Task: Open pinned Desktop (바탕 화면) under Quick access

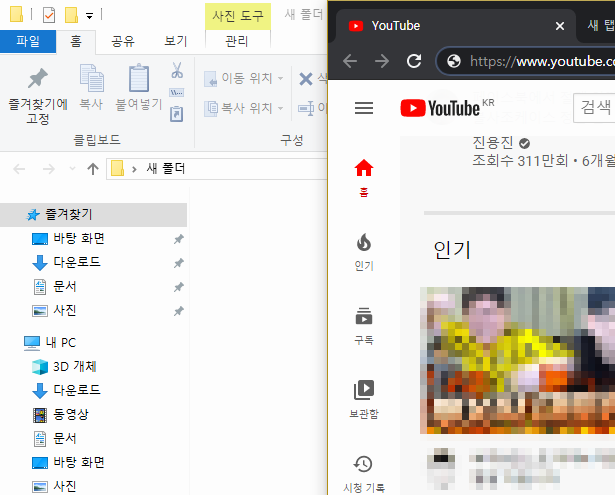Action: pos(78,238)
